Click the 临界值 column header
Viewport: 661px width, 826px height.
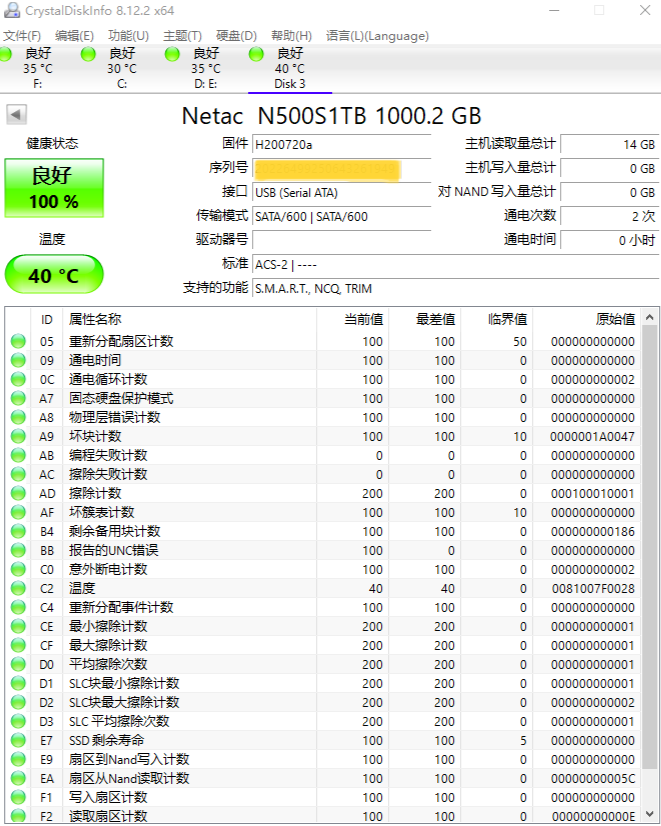tap(497, 319)
